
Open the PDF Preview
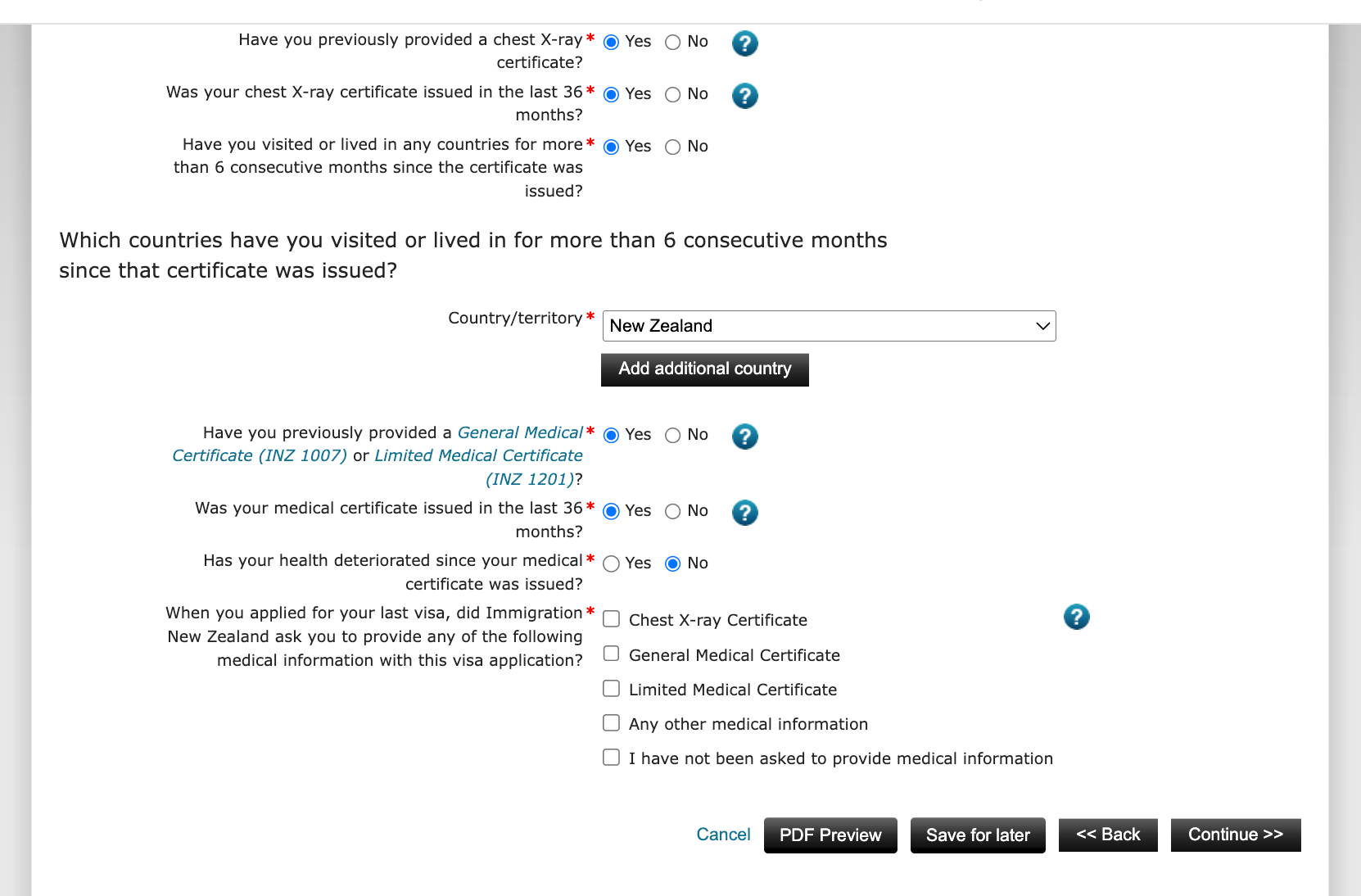pyautogui.click(x=830, y=835)
